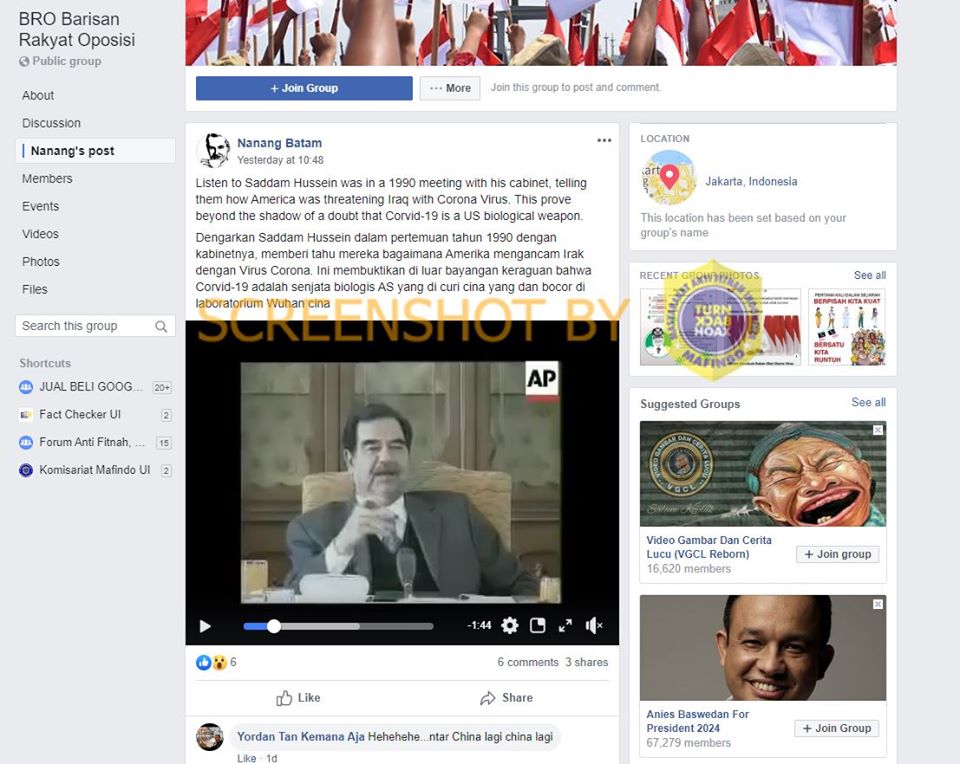Open the 6 comments link
This screenshot has height=764, width=960.
coord(528,662)
